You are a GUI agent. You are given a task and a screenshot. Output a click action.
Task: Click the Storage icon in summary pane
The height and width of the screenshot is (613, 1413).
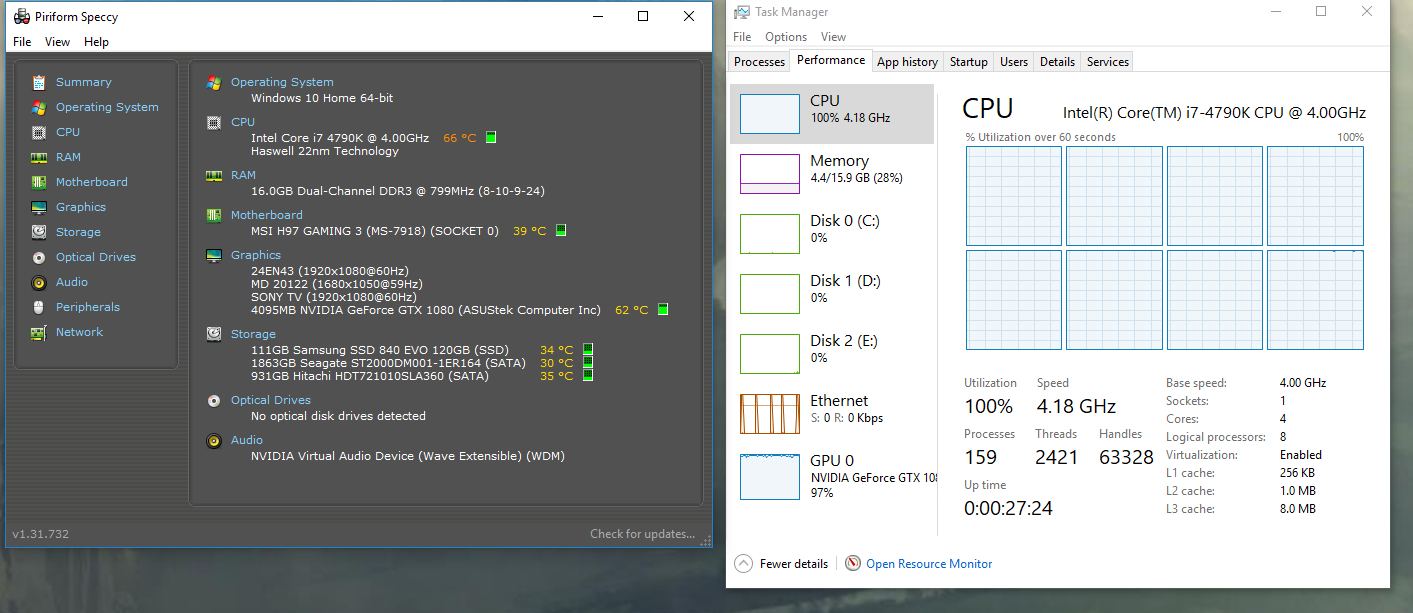214,334
